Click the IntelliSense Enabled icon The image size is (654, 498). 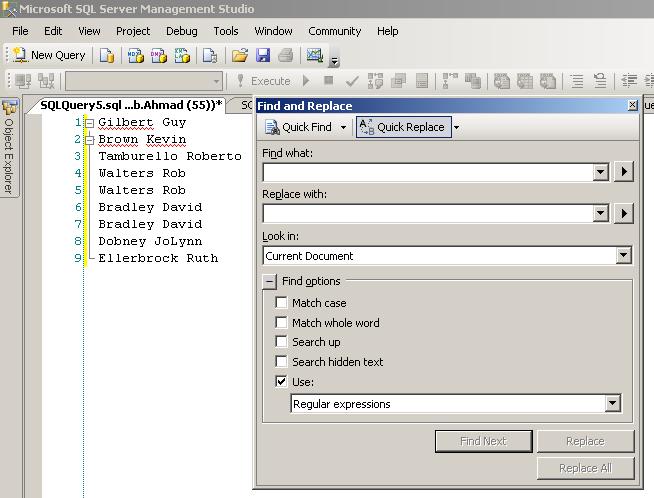[x=422, y=81]
